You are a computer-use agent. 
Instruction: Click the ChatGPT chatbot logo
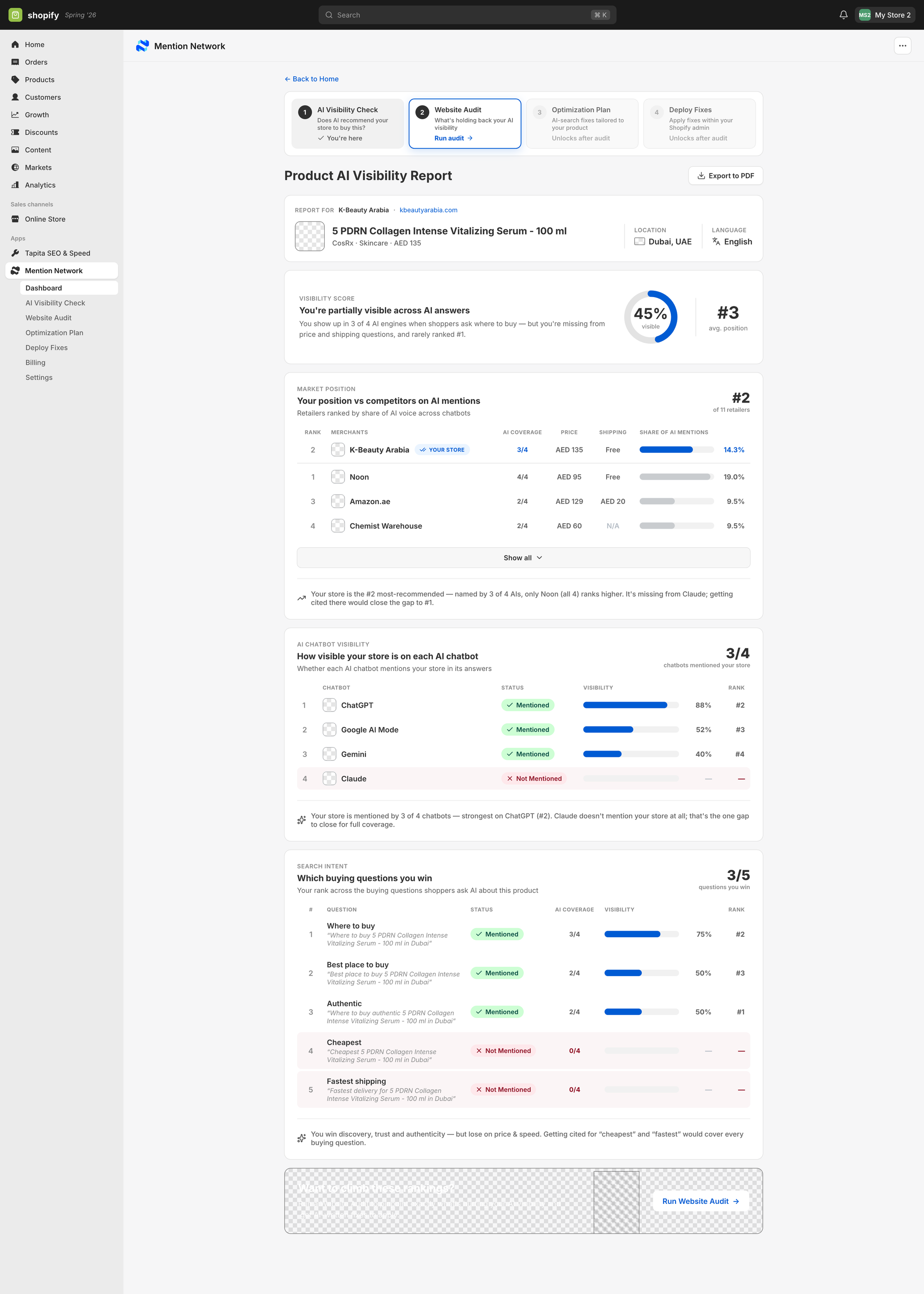coord(329,705)
